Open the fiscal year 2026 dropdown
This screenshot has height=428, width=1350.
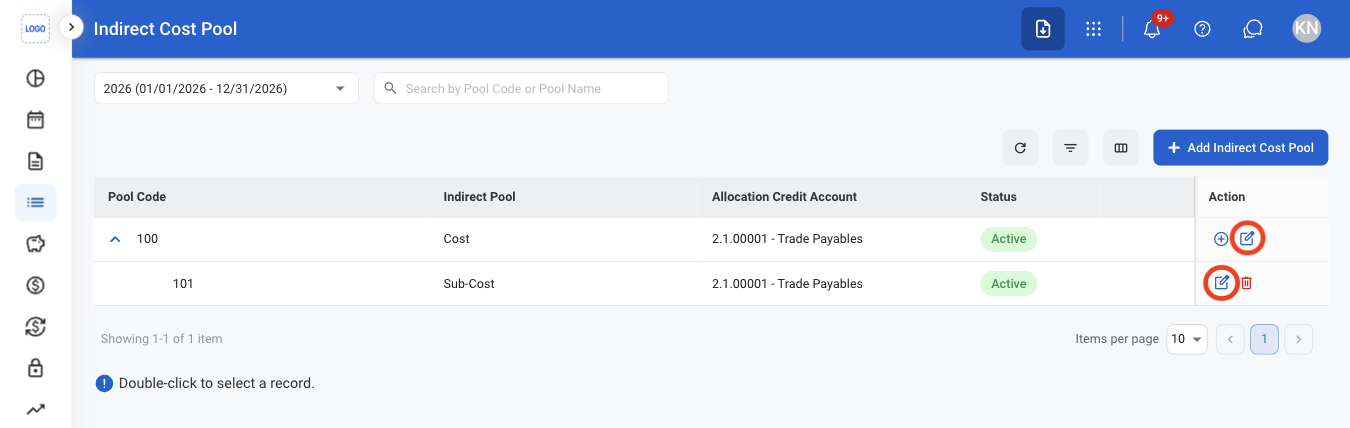tap(226, 88)
